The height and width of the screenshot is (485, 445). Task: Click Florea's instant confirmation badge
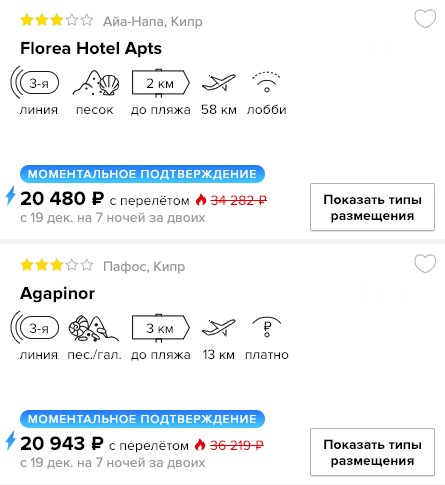click(x=142, y=174)
